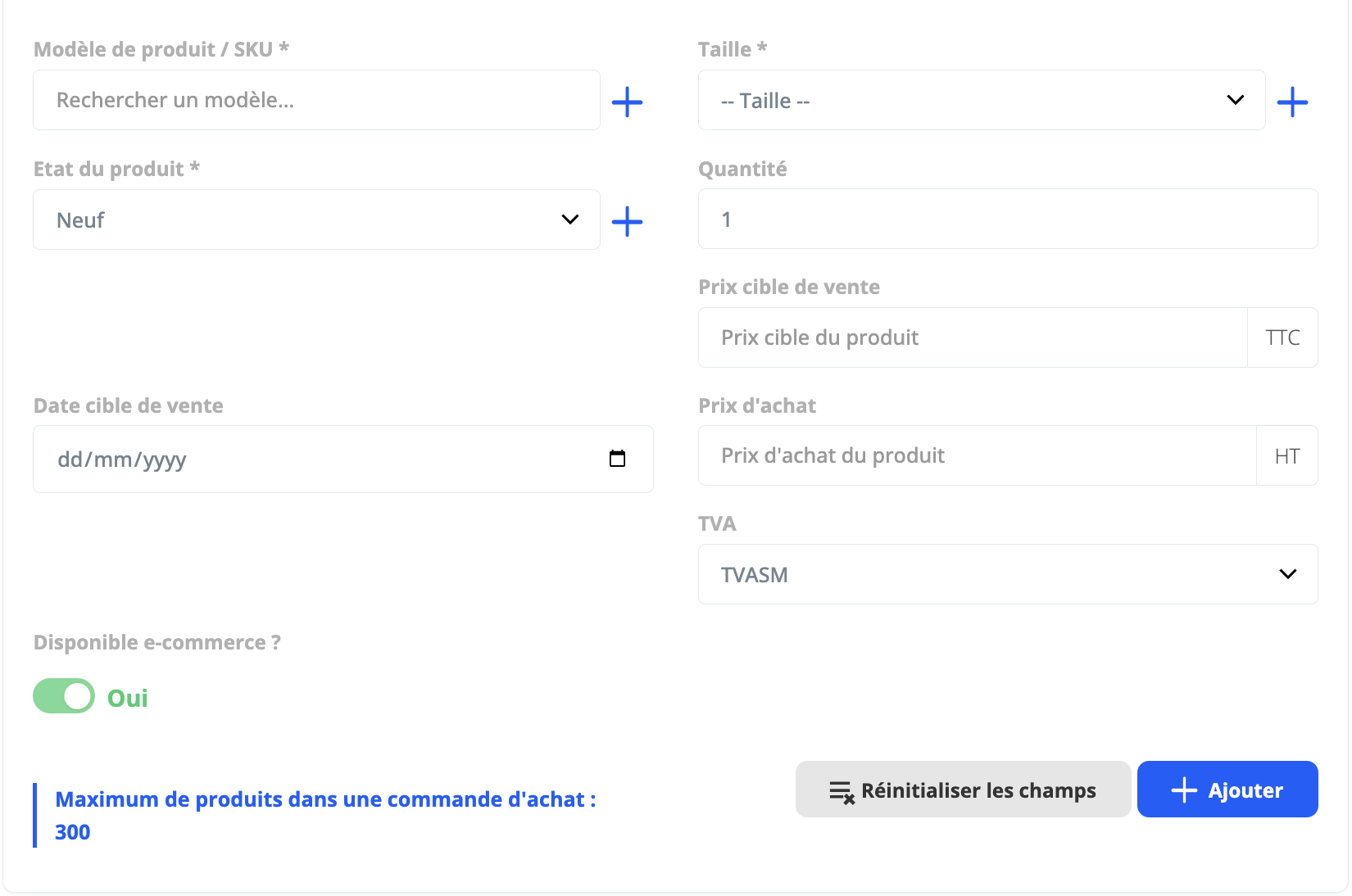Click the green Oui label

[128, 698]
